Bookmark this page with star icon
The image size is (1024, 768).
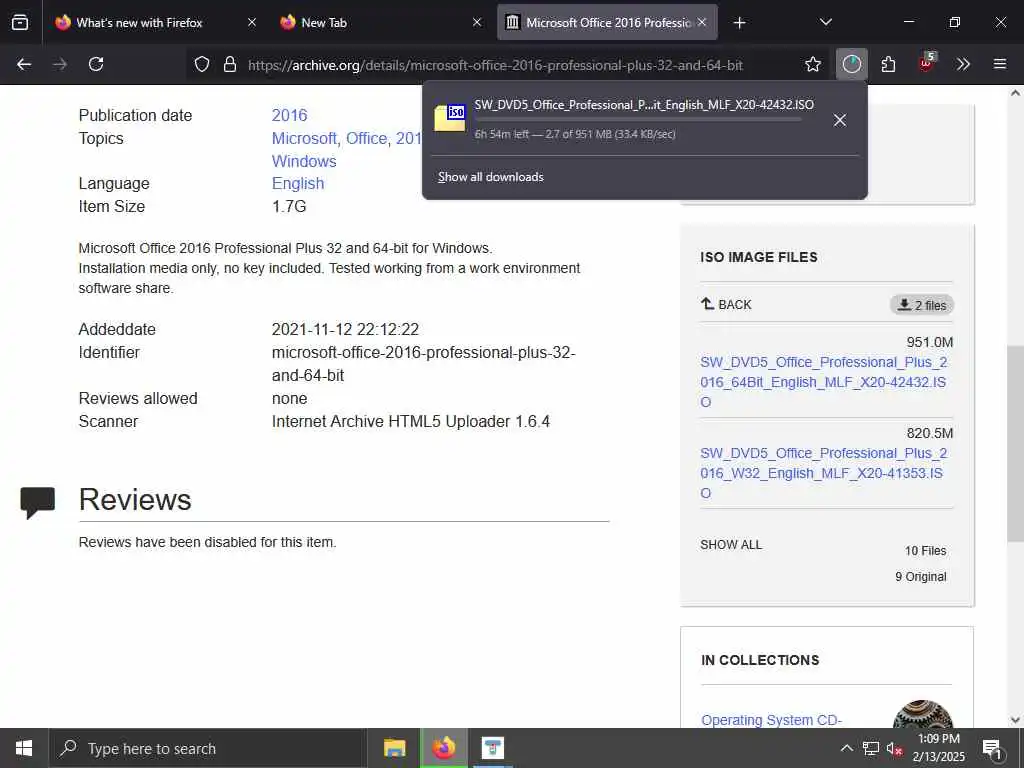click(812, 64)
